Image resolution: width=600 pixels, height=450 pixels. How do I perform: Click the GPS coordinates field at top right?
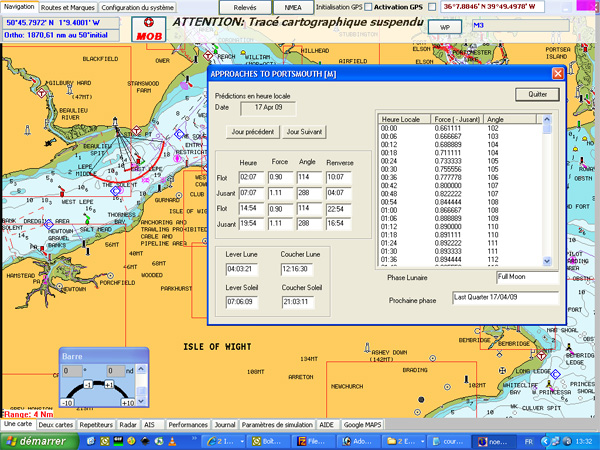pos(492,7)
